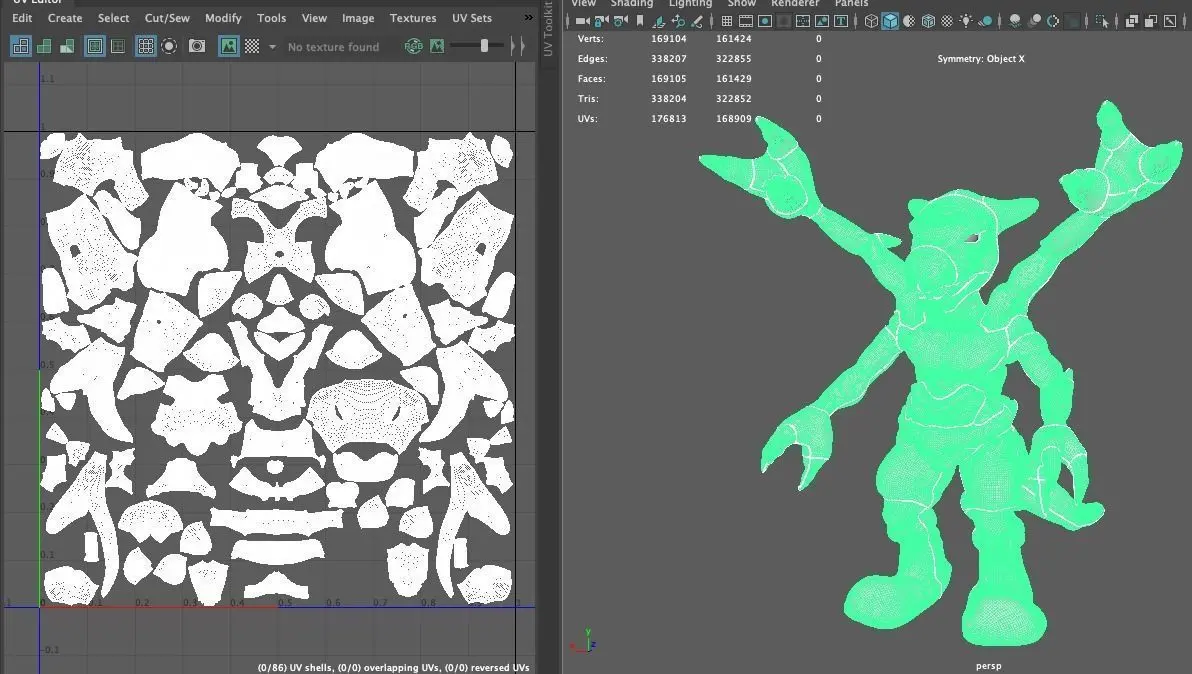Open the Textures menu
Viewport: 1192px width, 674px height.
pos(413,17)
